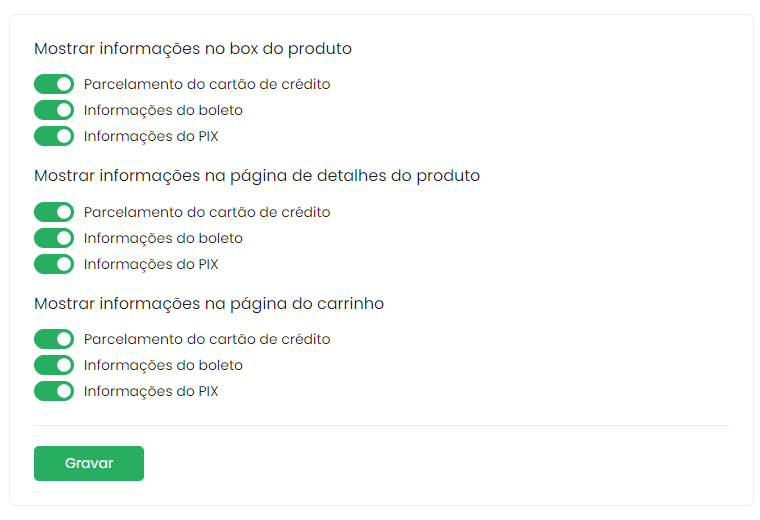760x520 pixels.
Task: Click 'Informações do PIX' label under product box
Action: (151, 136)
